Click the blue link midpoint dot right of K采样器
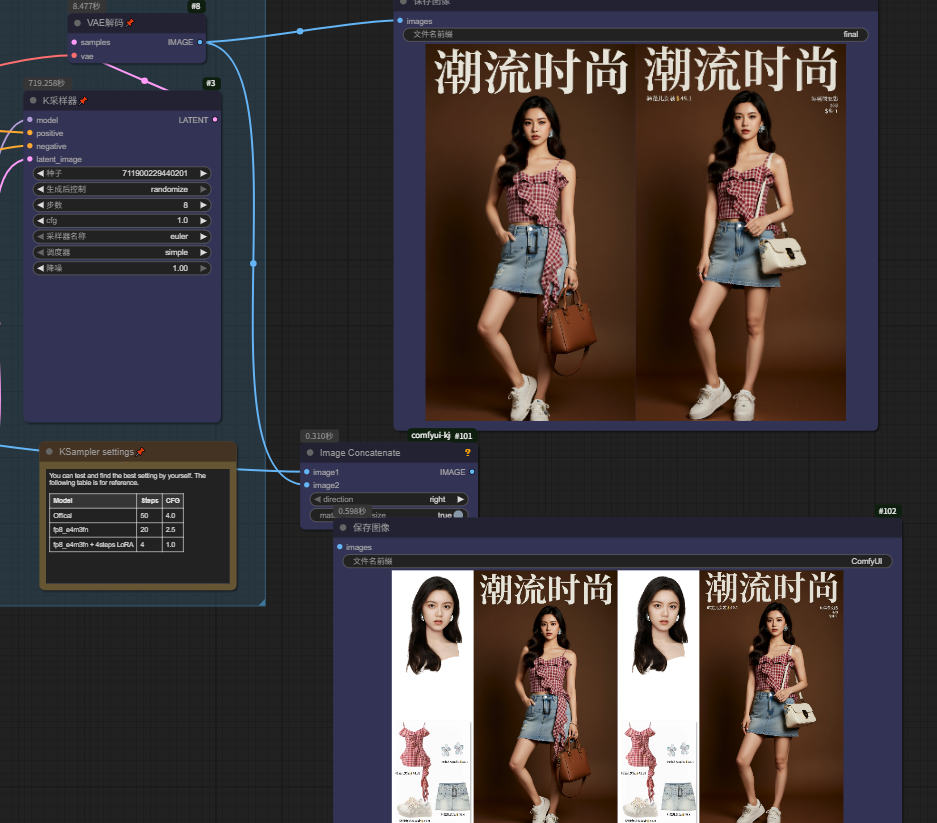This screenshot has height=823, width=937. click(x=253, y=264)
